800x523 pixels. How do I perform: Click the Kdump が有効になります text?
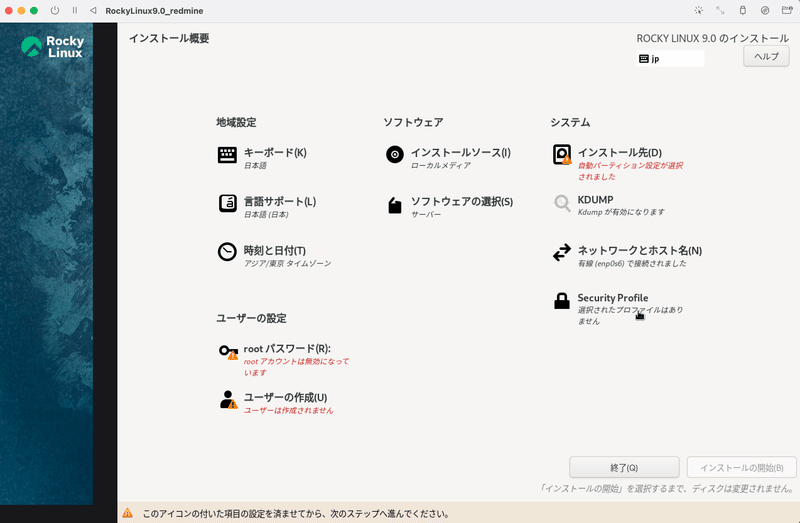[621, 212]
